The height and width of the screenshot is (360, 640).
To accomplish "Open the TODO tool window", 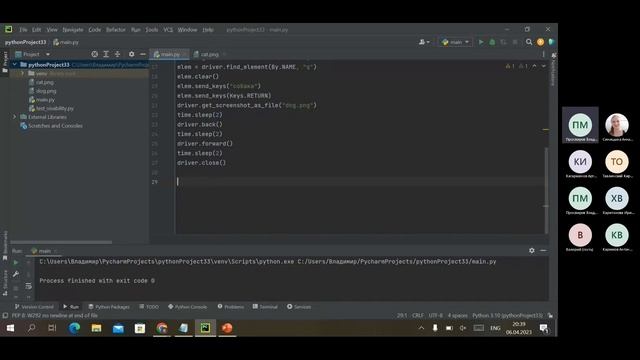I will click(x=149, y=307).
